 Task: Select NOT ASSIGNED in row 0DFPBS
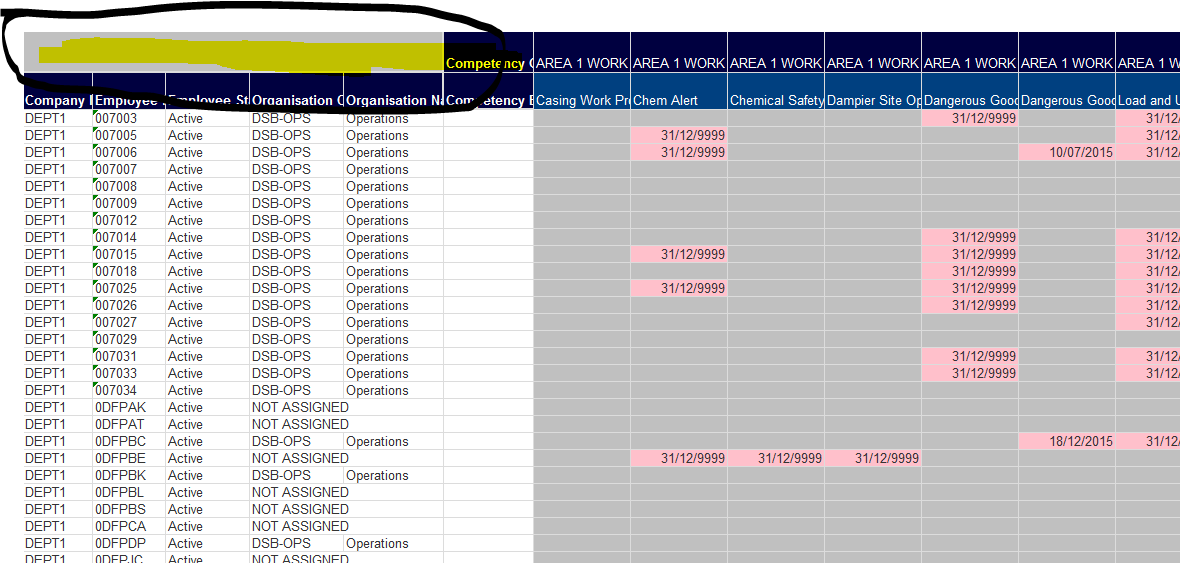point(300,509)
